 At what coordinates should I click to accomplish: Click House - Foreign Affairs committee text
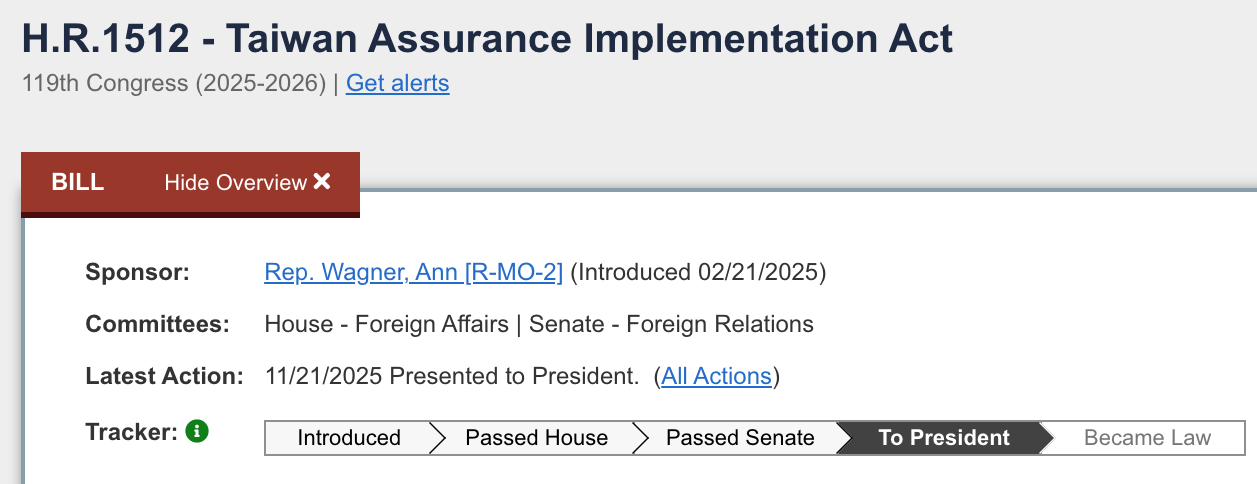pyautogui.click(x=386, y=324)
